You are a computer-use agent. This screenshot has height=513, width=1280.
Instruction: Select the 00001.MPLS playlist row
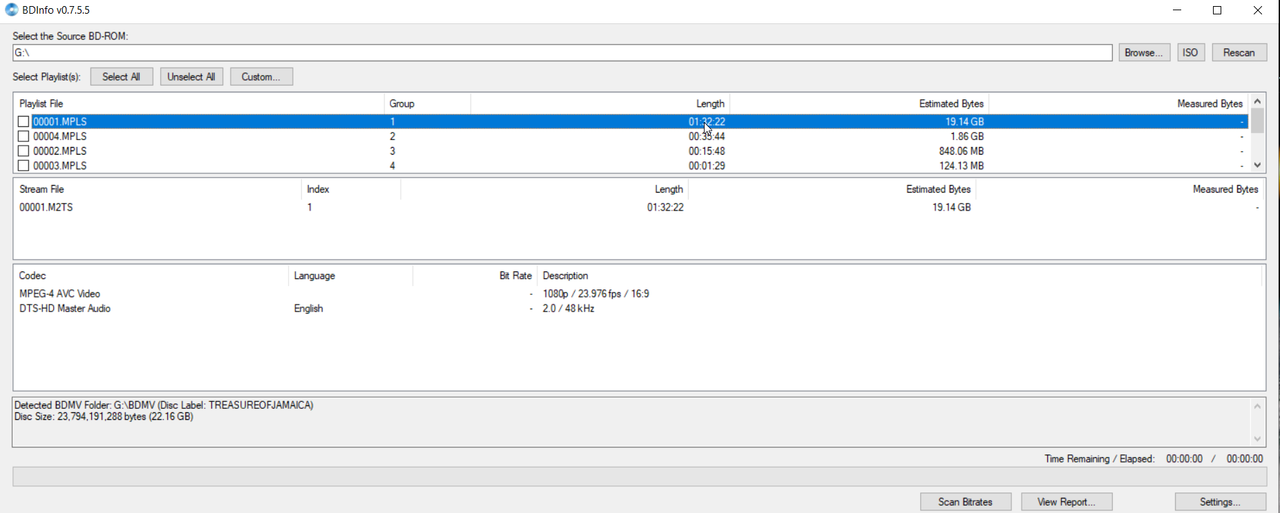pyautogui.click(x=632, y=122)
